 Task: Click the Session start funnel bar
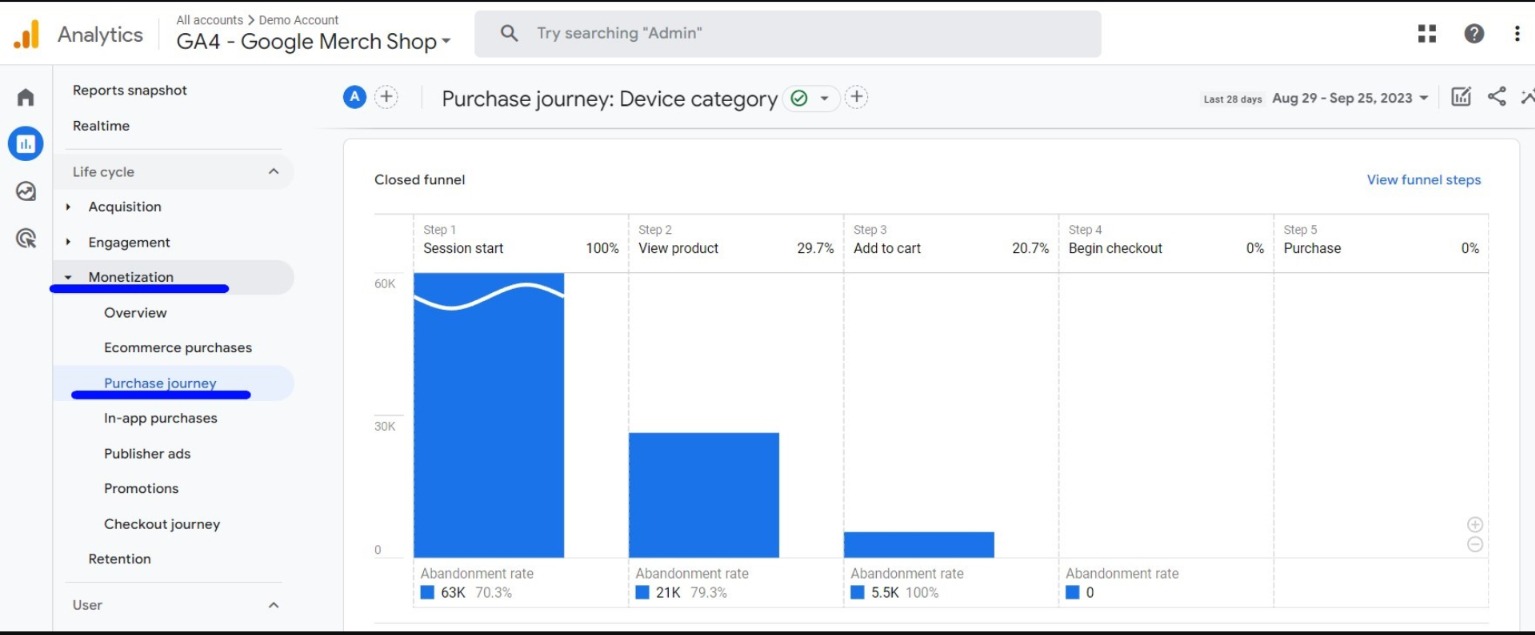(x=489, y=415)
